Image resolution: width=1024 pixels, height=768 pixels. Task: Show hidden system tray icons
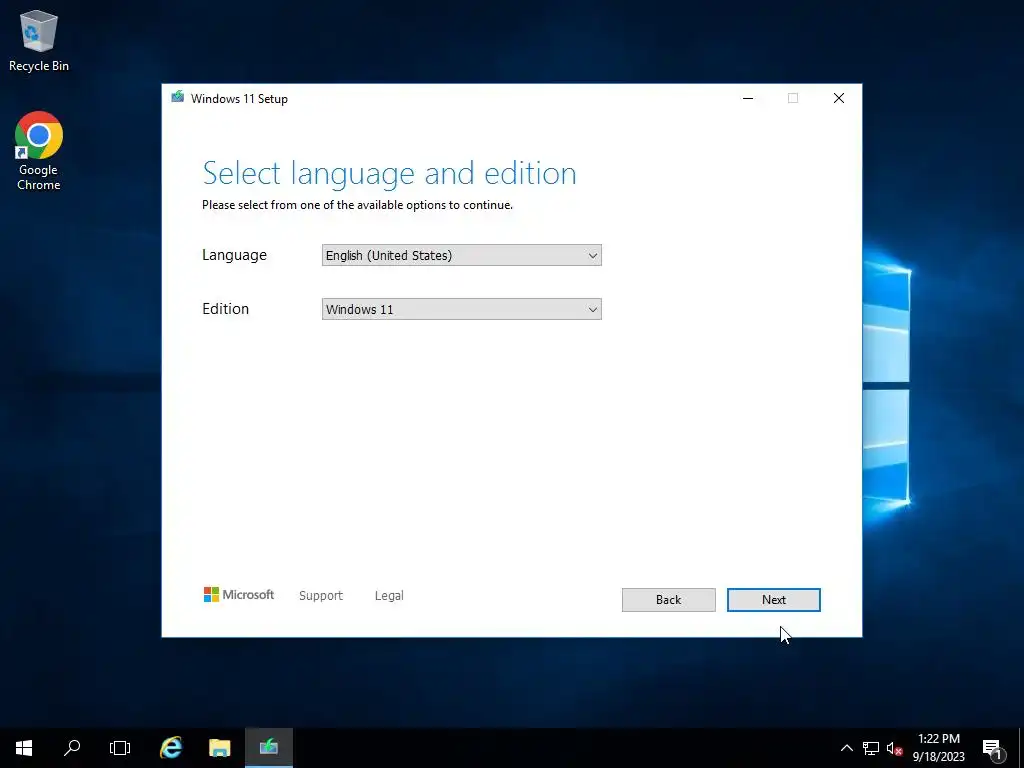846,748
